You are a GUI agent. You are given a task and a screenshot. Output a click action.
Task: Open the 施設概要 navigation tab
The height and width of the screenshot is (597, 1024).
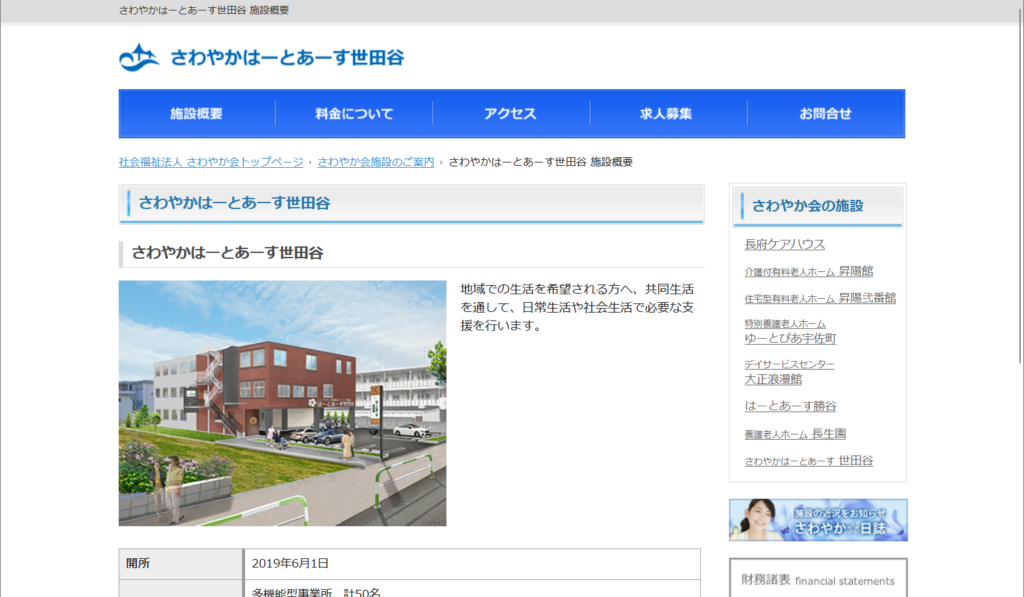coord(197,114)
